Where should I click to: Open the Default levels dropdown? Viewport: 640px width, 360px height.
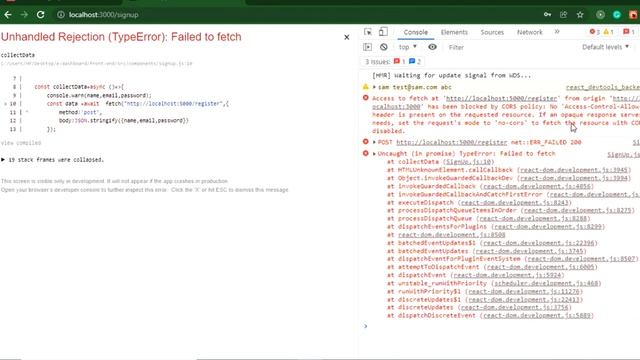(605, 47)
